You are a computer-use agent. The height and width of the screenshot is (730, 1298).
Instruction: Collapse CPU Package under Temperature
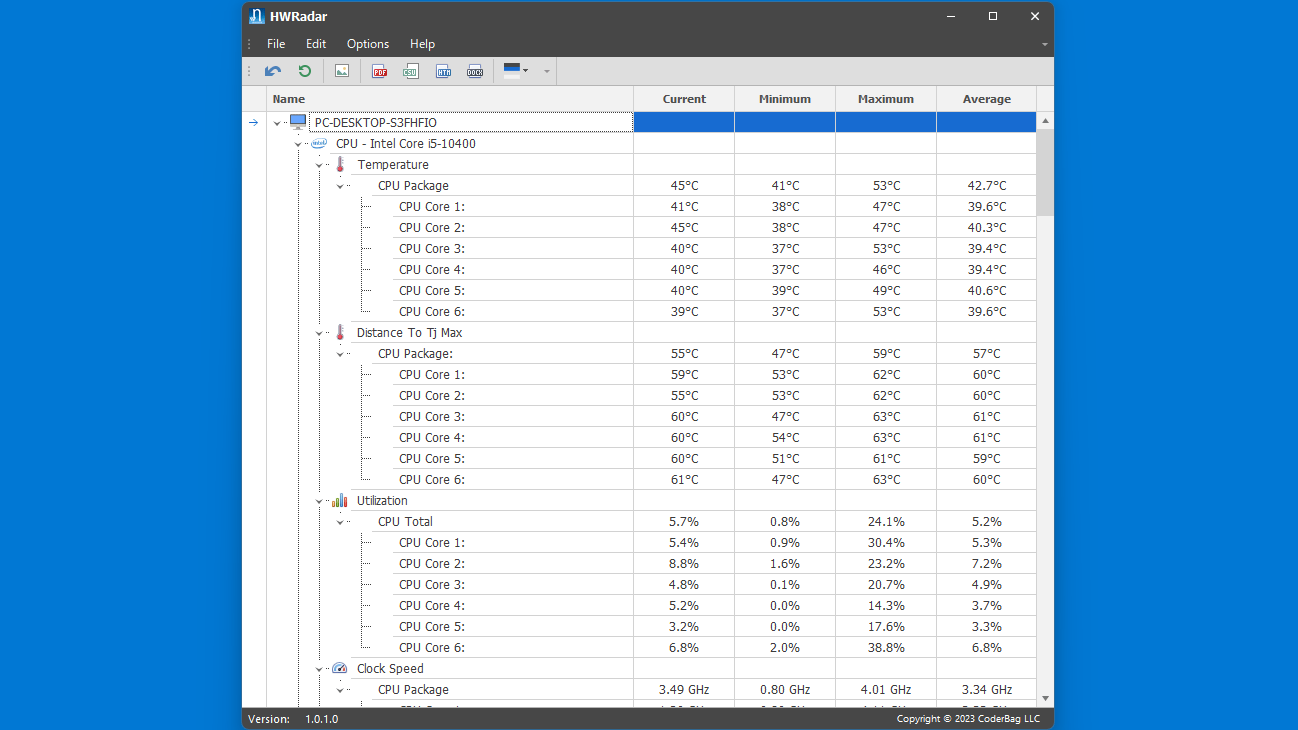tap(340, 186)
